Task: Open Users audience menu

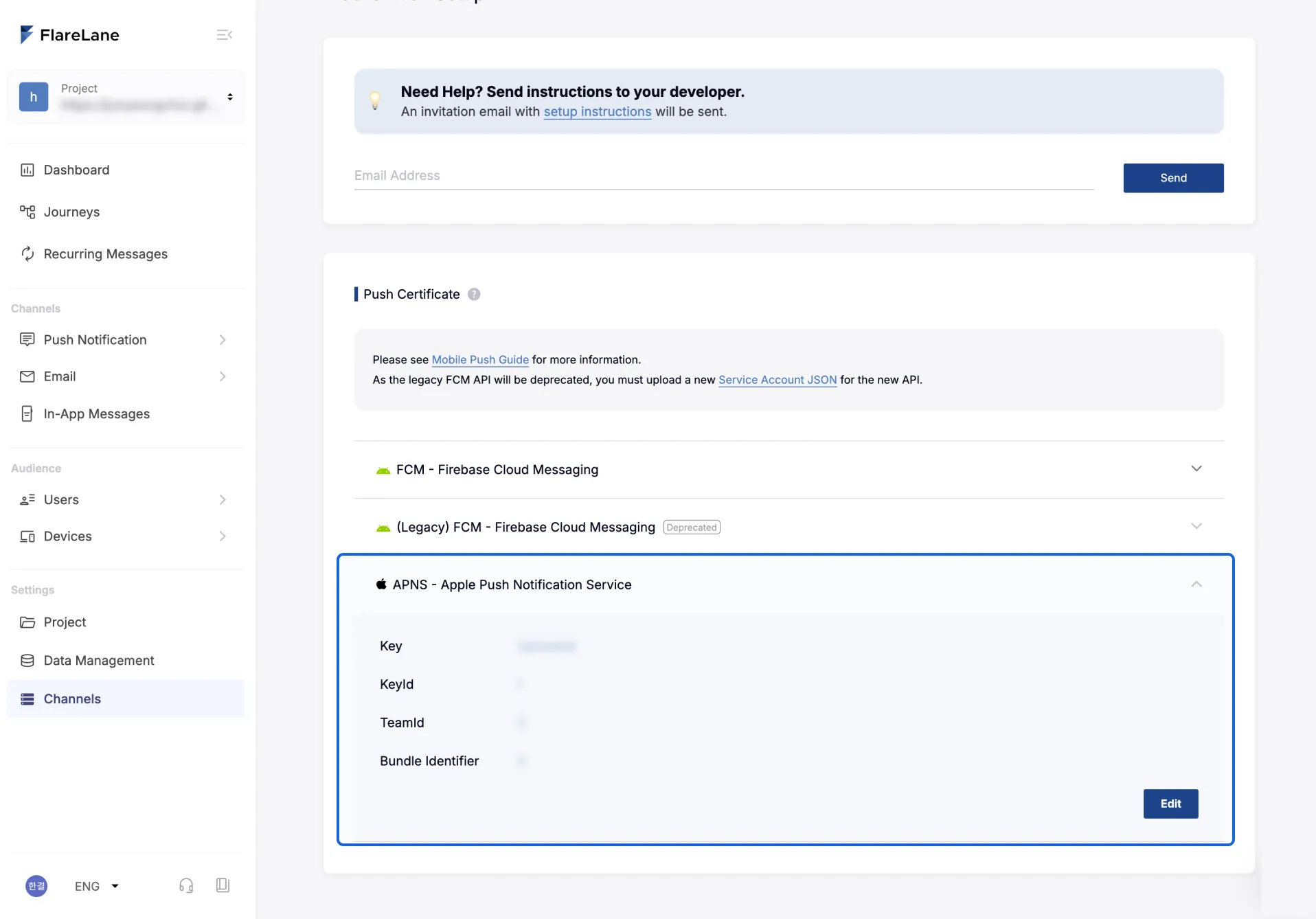Action: coord(61,499)
